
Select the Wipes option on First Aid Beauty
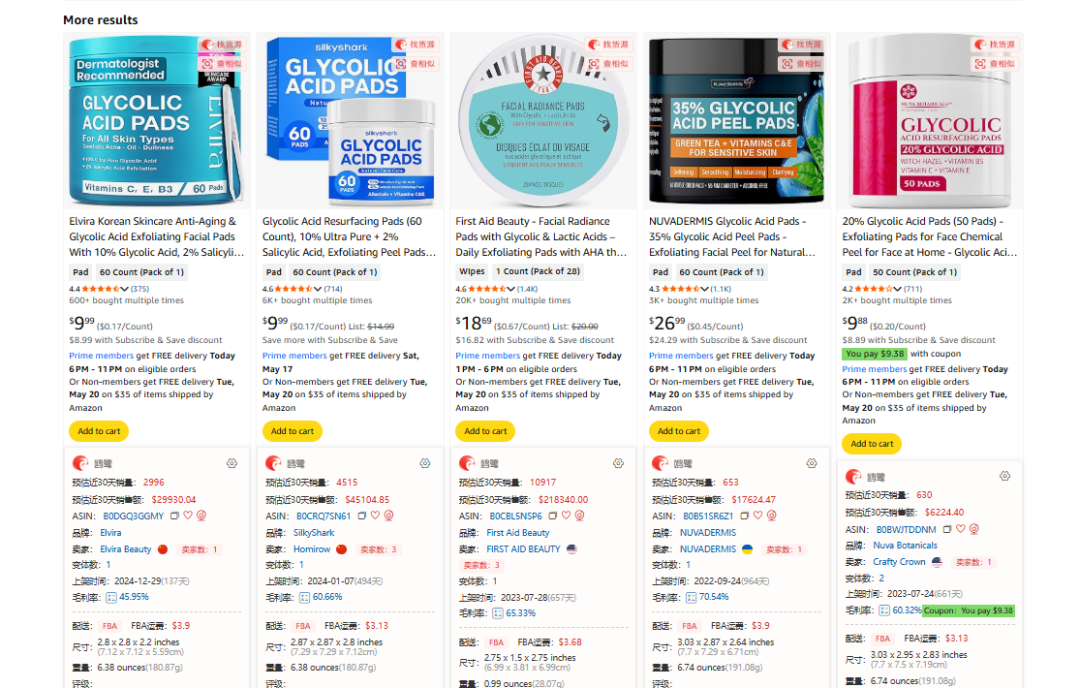[472, 271]
